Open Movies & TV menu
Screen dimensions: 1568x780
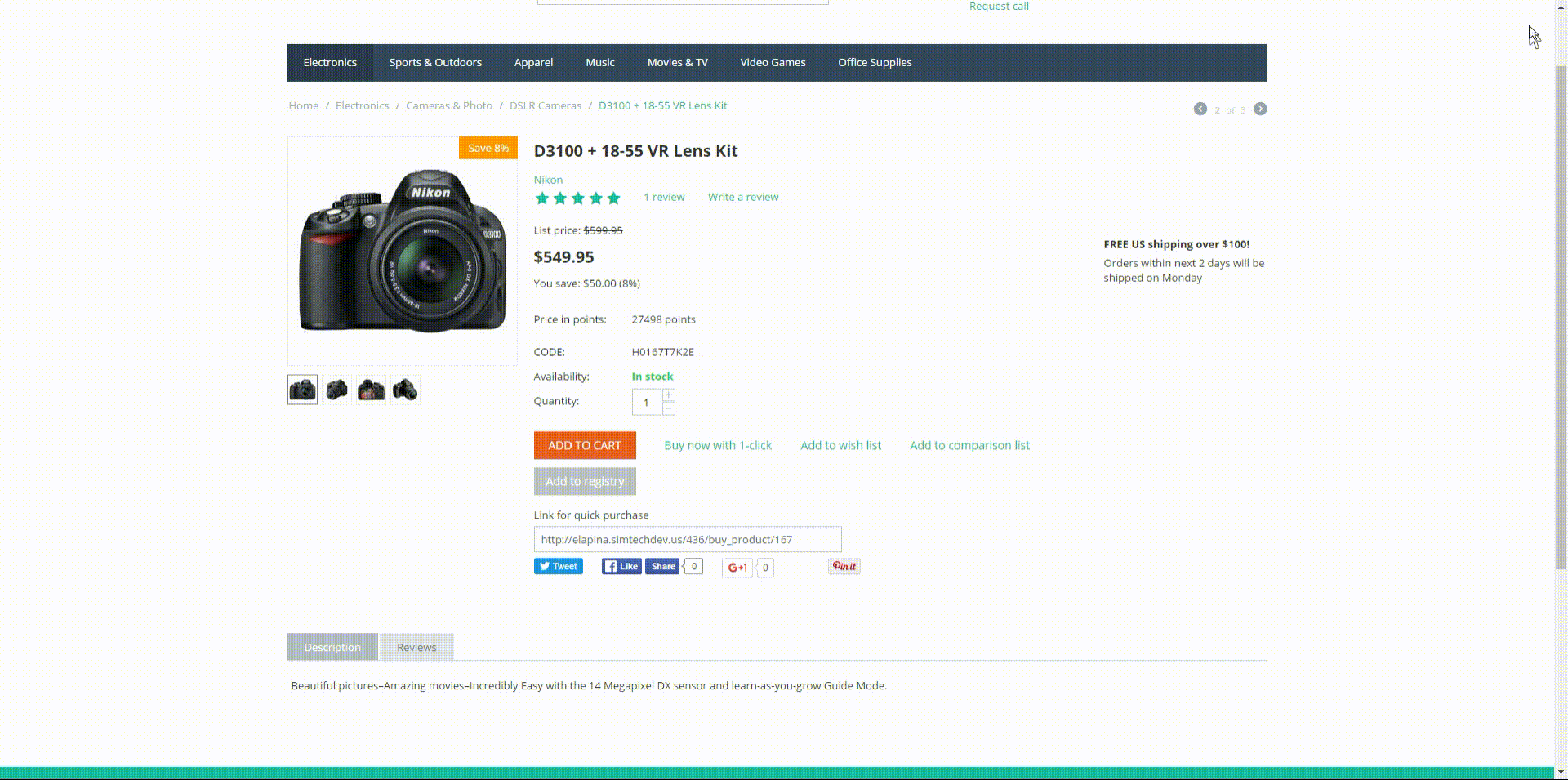tap(678, 63)
